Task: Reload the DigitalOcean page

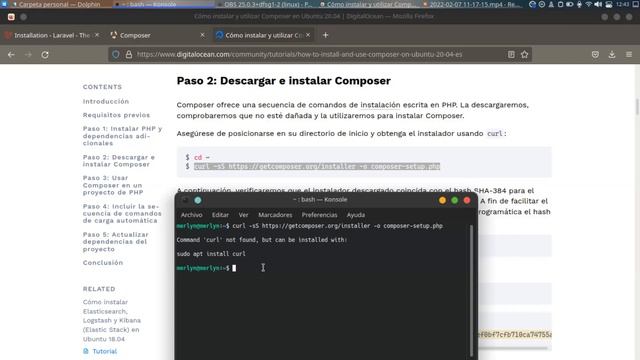Action: (x=45, y=54)
